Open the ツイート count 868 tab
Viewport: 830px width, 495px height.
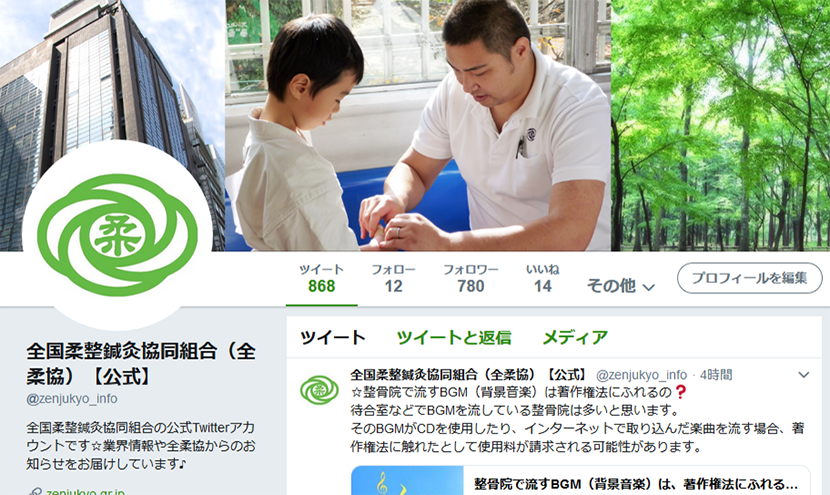tap(321, 278)
